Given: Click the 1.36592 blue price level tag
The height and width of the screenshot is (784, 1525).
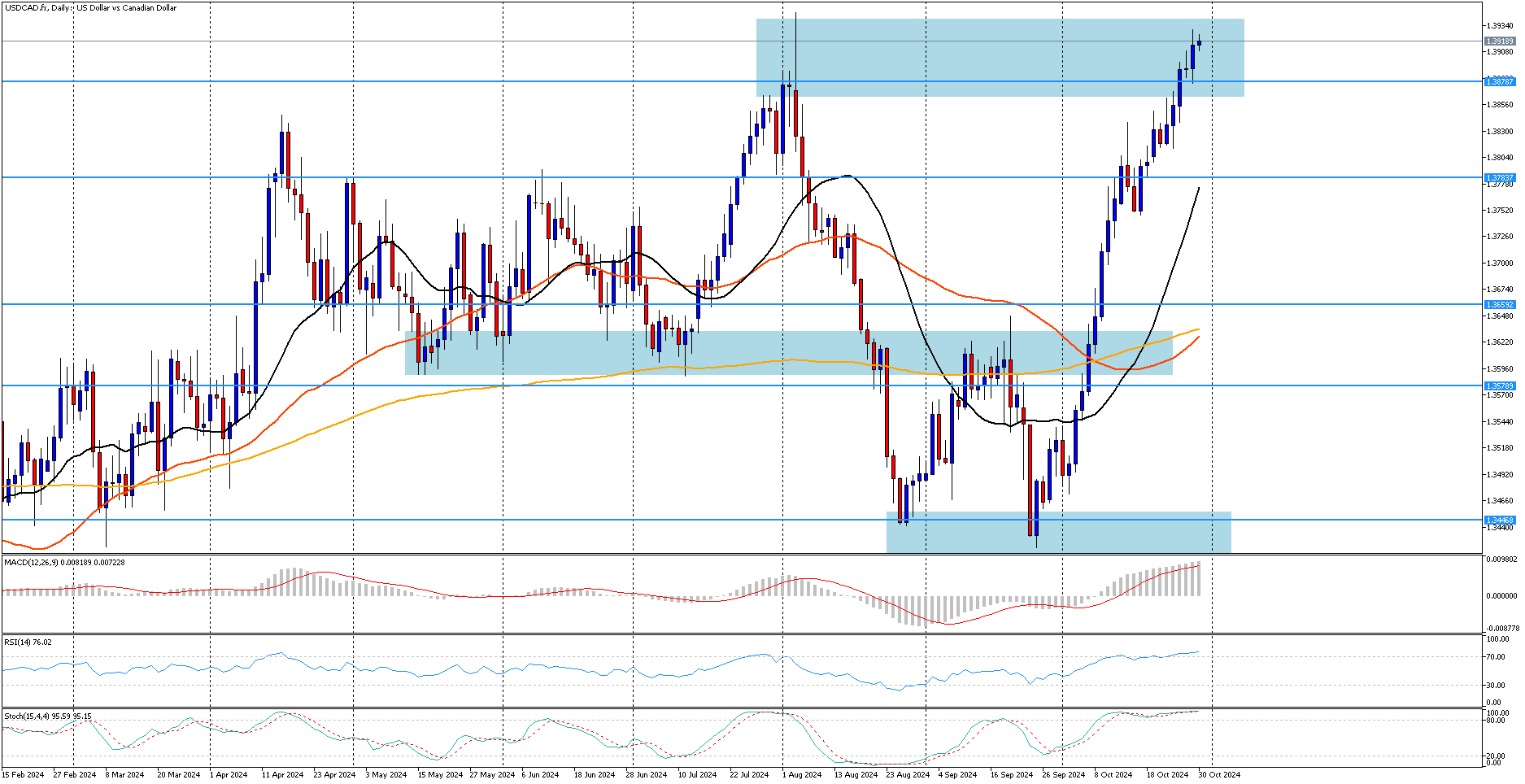Looking at the screenshot, I should tap(1500, 304).
